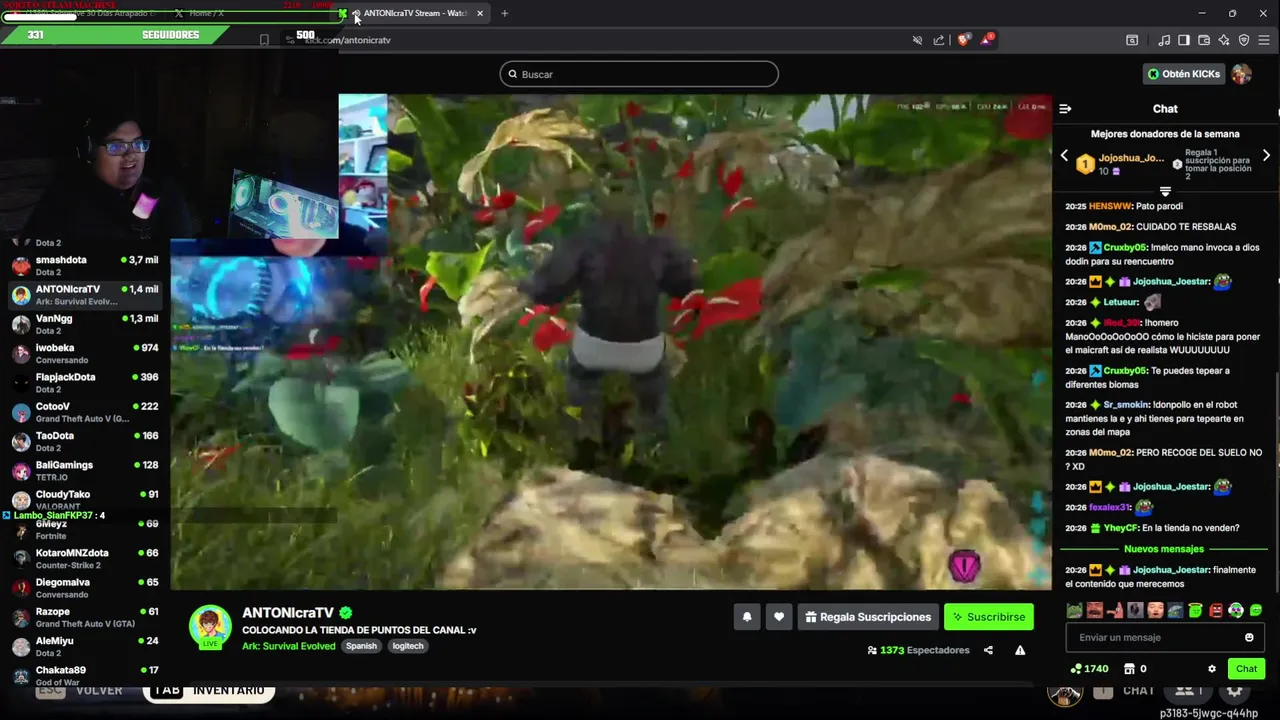Close the ANTONIcraTV Stream tab
This screenshot has height=720, width=1280.
tap(480, 13)
